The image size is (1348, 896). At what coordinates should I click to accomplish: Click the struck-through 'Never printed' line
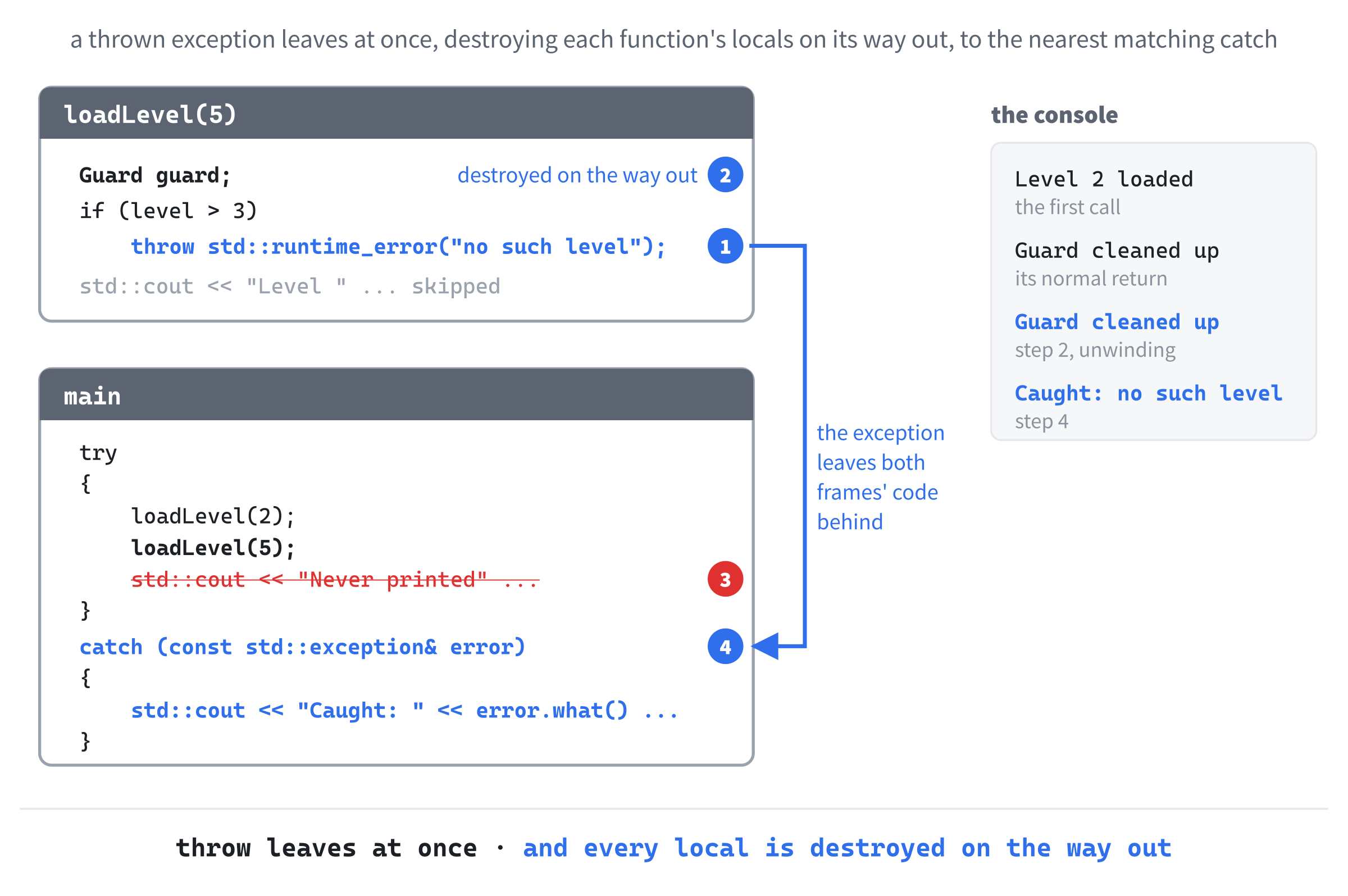click(335, 579)
